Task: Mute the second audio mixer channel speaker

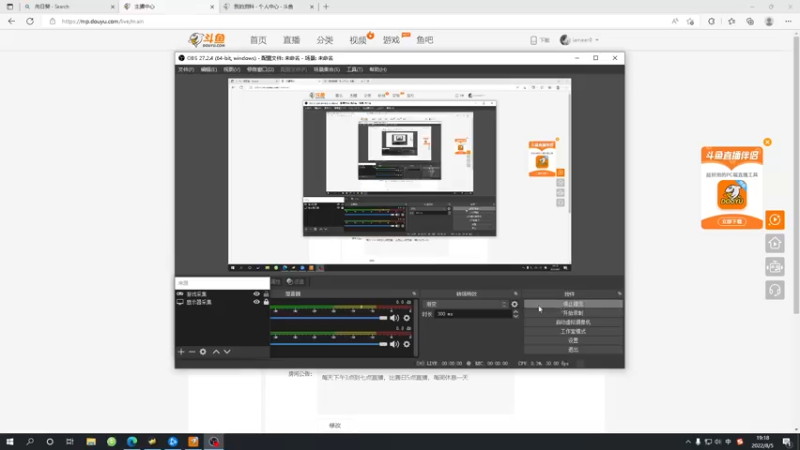Action: tap(394, 344)
